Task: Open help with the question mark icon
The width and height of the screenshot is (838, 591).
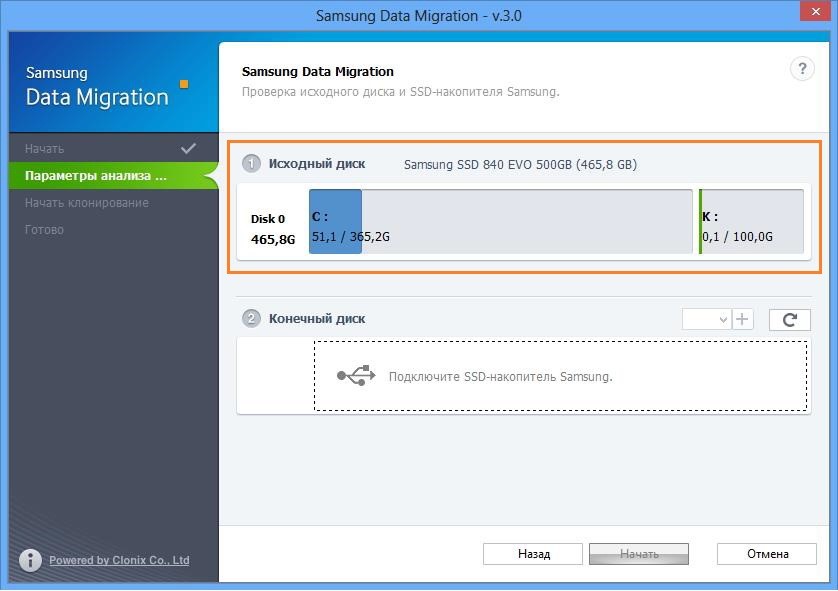Action: [x=801, y=69]
